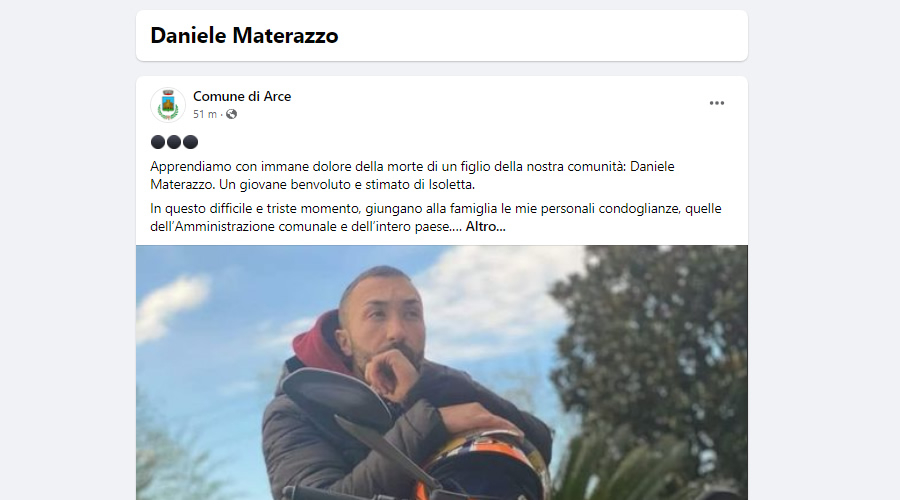The image size is (900, 500).
Task: Open the post options three-dot menu
Action: [716, 103]
